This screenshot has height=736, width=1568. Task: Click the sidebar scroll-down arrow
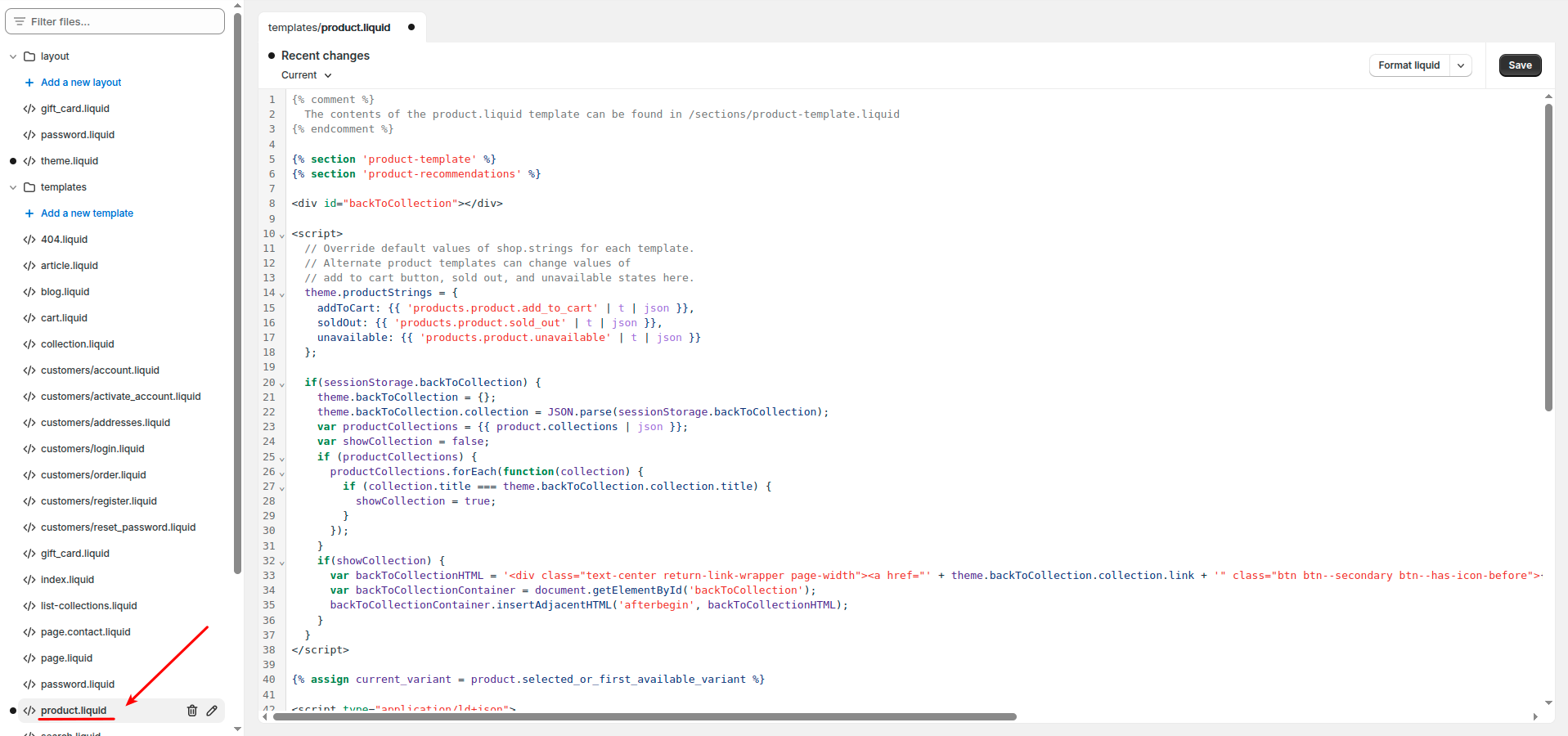pyautogui.click(x=237, y=729)
